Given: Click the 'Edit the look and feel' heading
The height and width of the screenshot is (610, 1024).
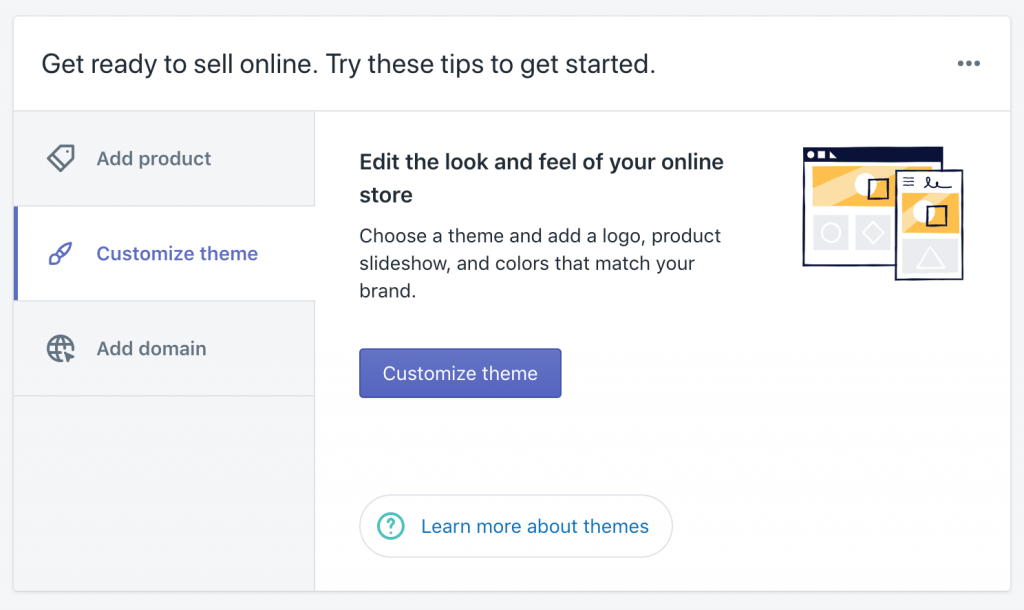Looking at the screenshot, I should [x=541, y=178].
